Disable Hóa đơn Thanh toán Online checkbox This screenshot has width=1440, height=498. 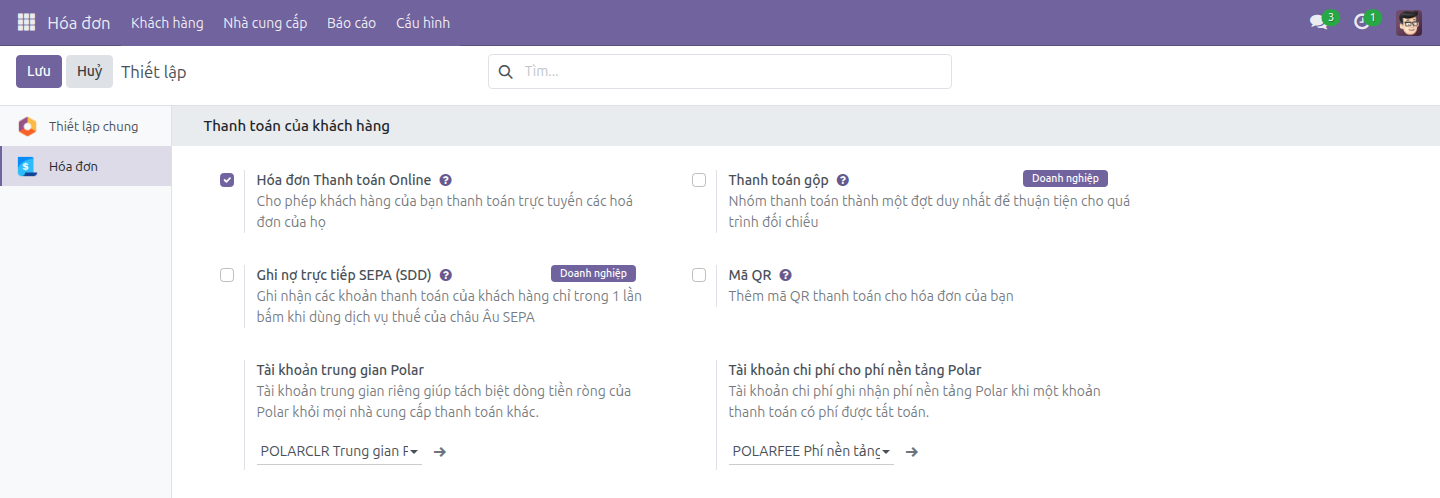227,180
